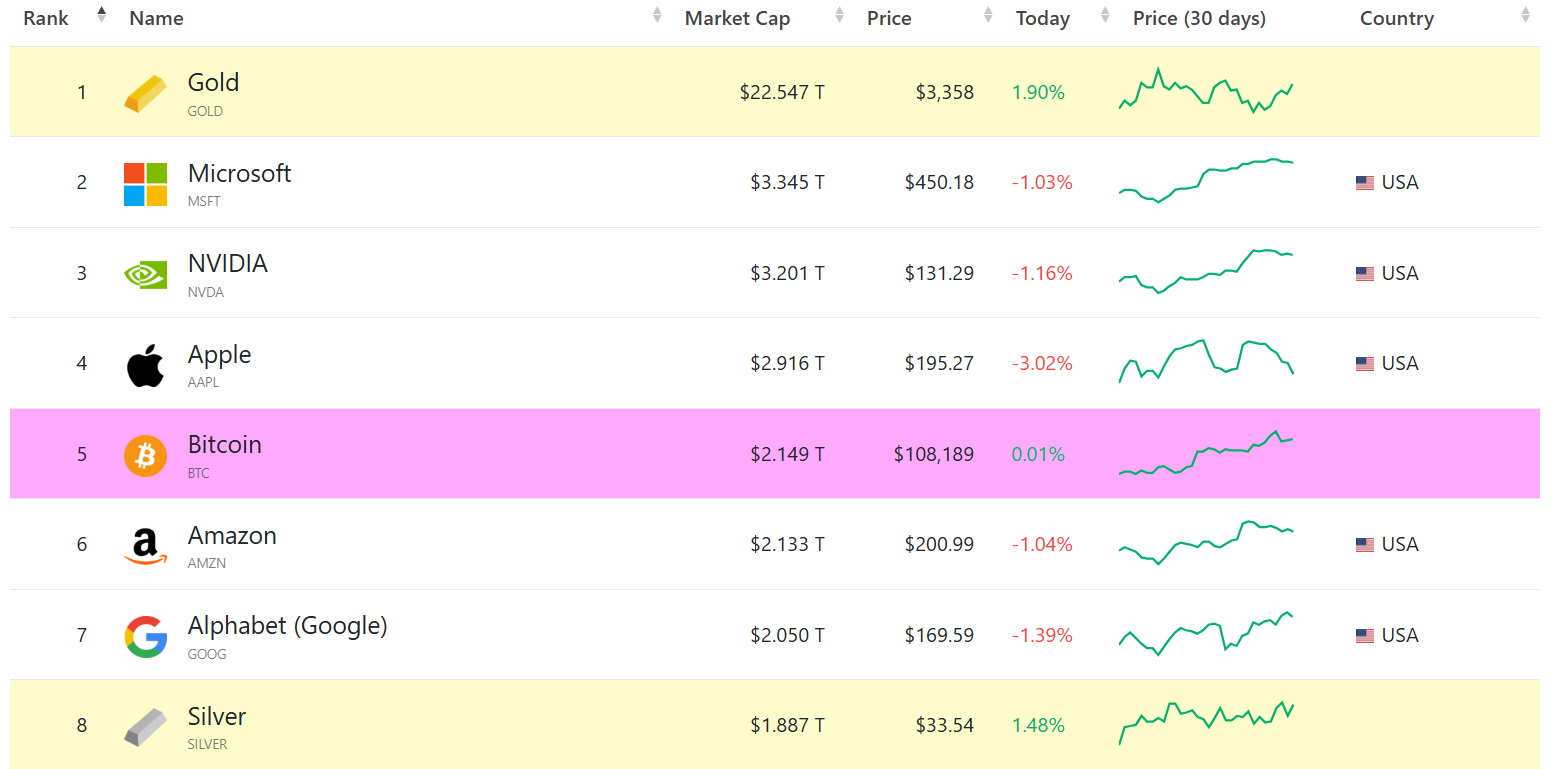1552x769 pixels.
Task: Sort by Market Cap column arrows
Action: click(838, 14)
